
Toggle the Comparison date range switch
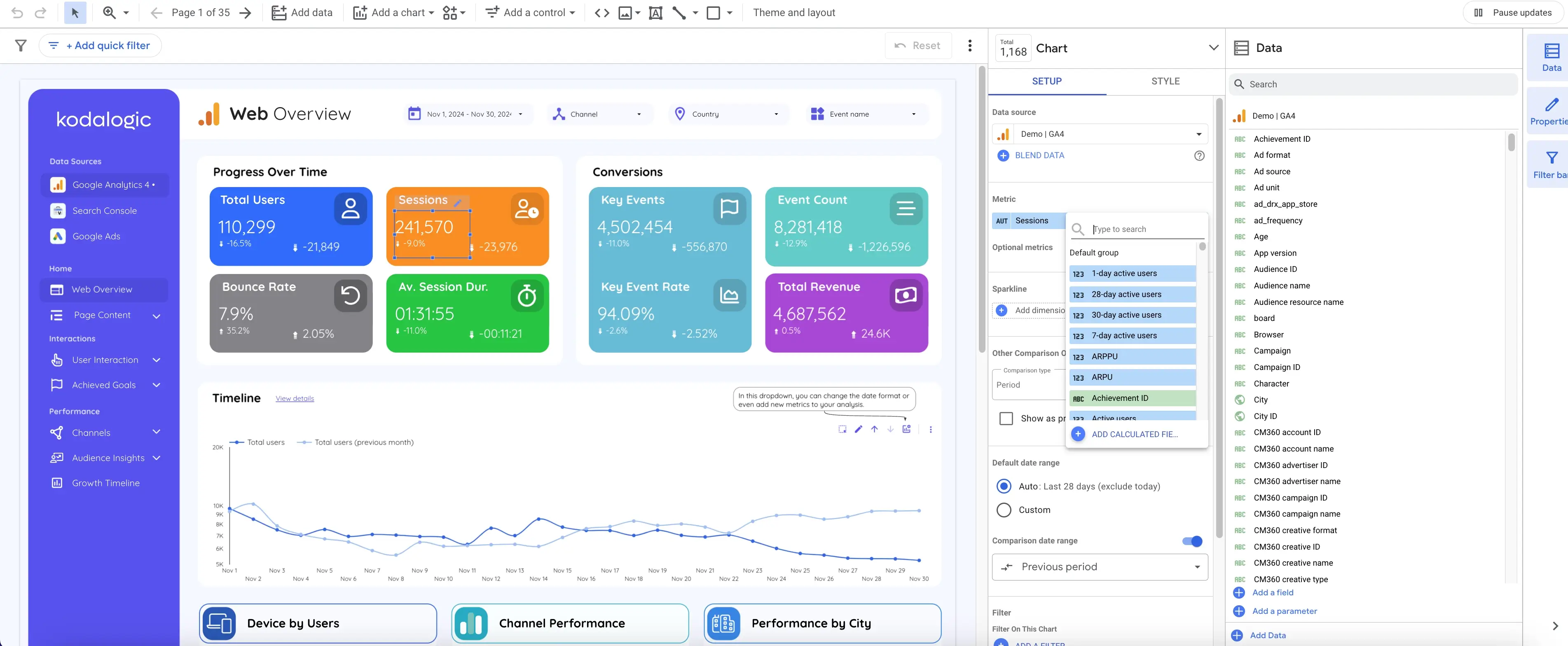1192,541
